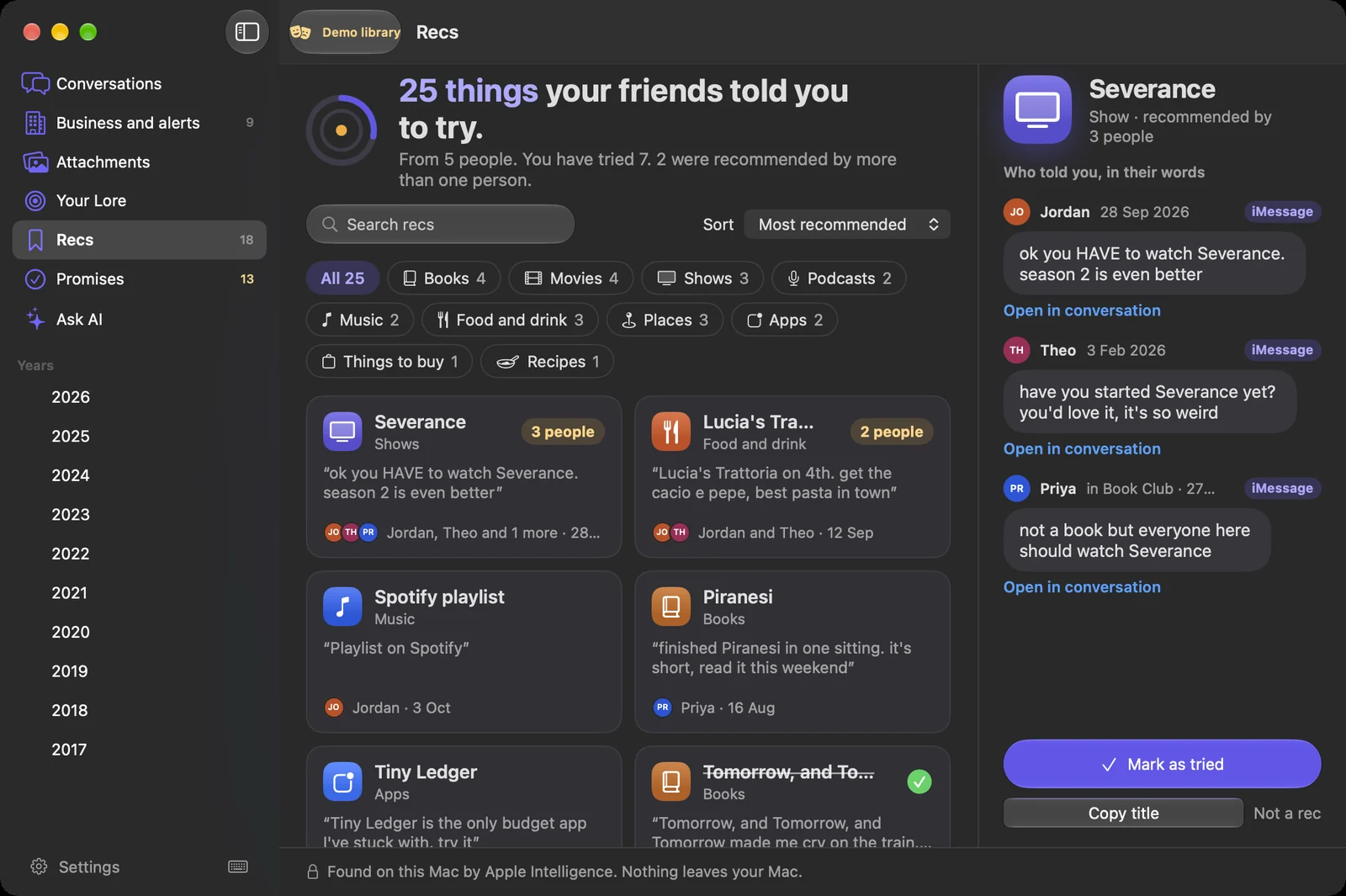Click the Business and alerts building icon
The height and width of the screenshot is (896, 1346).
[35, 123]
